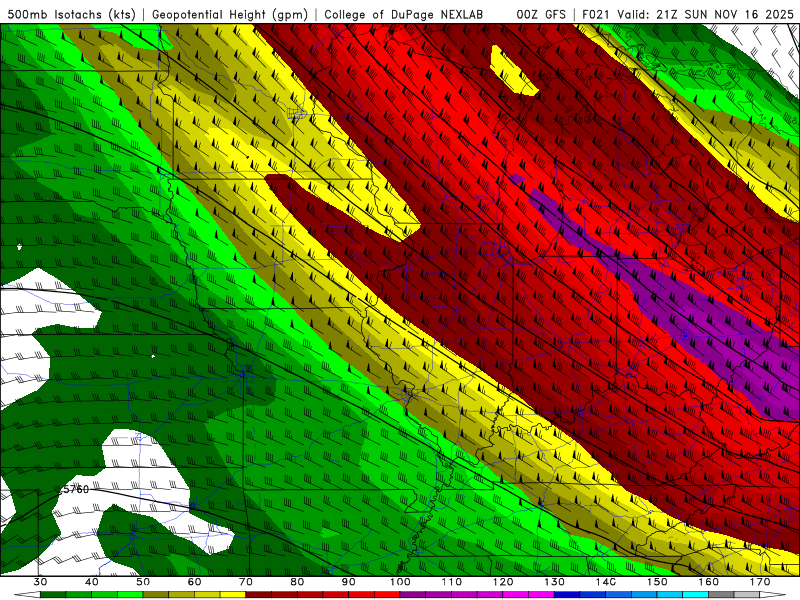This screenshot has width=800, height=600.
Task: Click the cyan color bar swatch
Action: coord(695,595)
